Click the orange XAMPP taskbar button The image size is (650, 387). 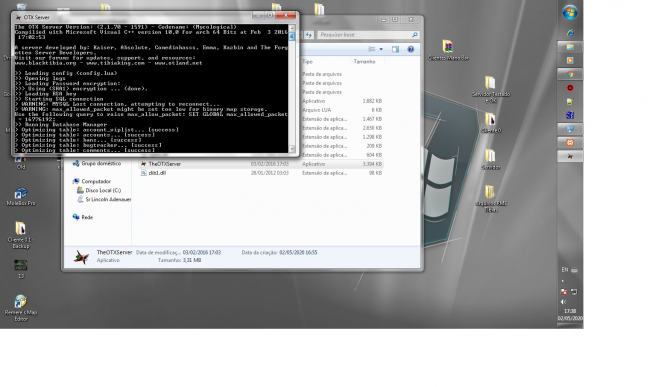click(570, 143)
